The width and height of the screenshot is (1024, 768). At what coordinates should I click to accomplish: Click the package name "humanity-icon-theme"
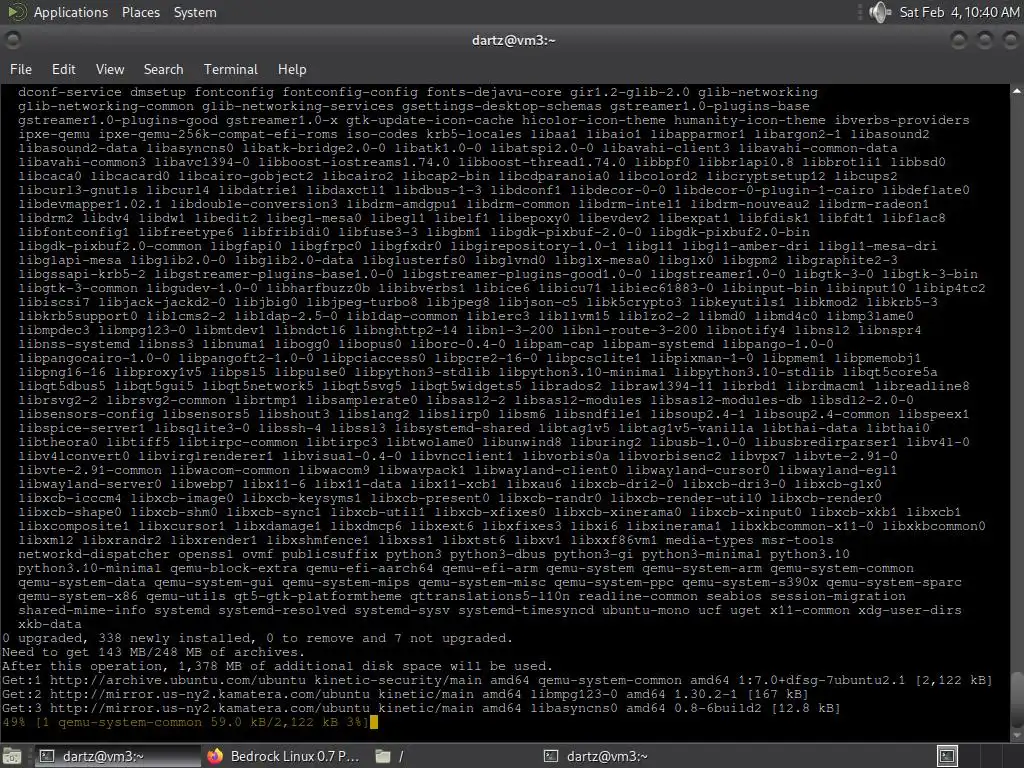pyautogui.click(x=750, y=120)
